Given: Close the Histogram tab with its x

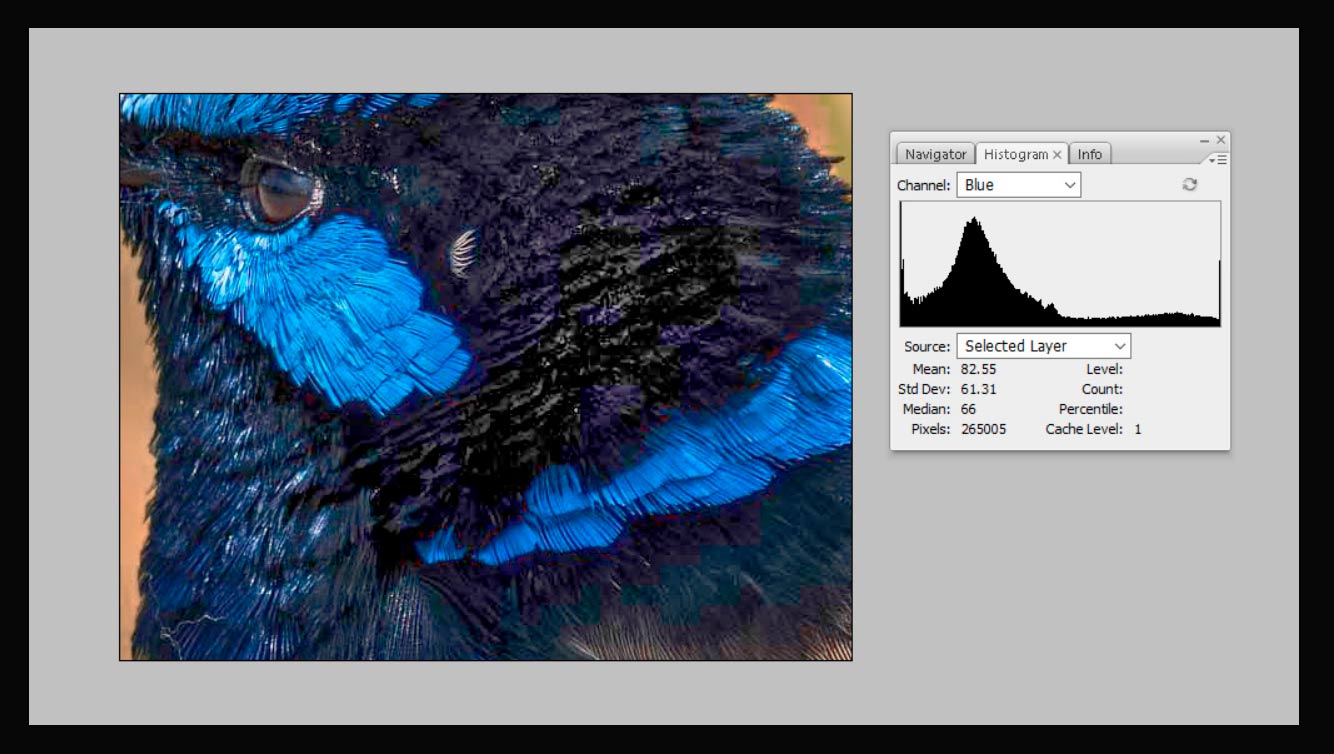Looking at the screenshot, I should point(1057,155).
